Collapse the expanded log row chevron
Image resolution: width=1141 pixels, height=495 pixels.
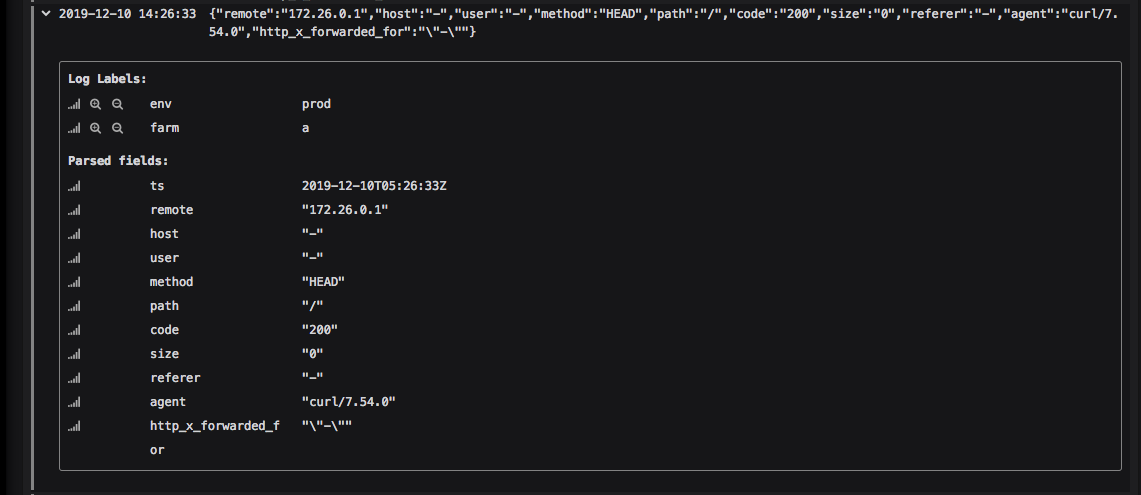[x=47, y=13]
